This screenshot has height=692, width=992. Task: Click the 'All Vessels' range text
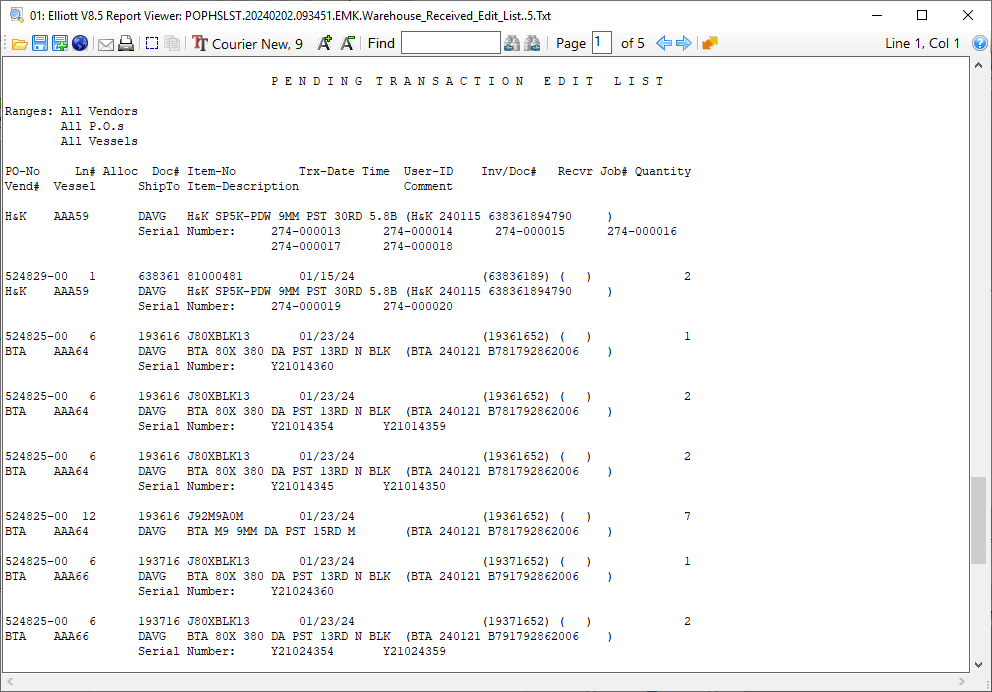click(x=99, y=141)
